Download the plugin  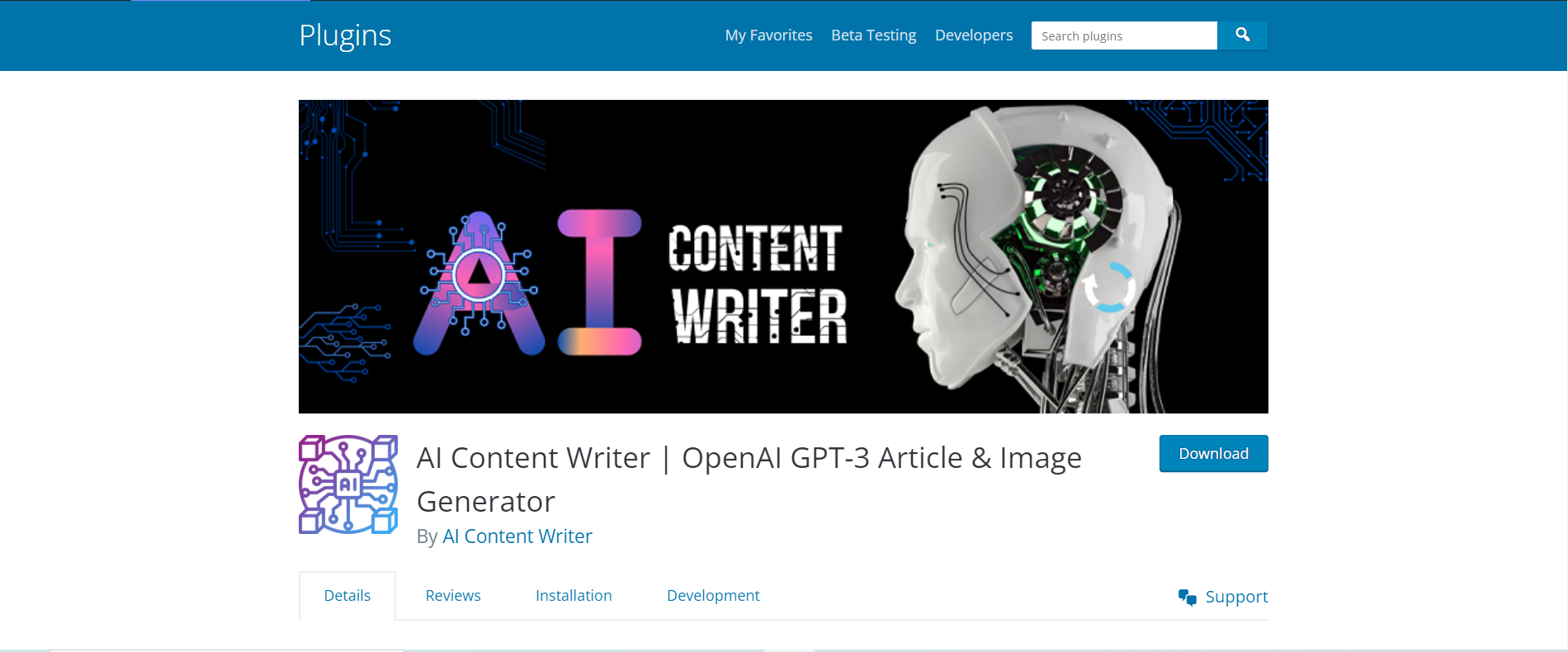click(1213, 454)
